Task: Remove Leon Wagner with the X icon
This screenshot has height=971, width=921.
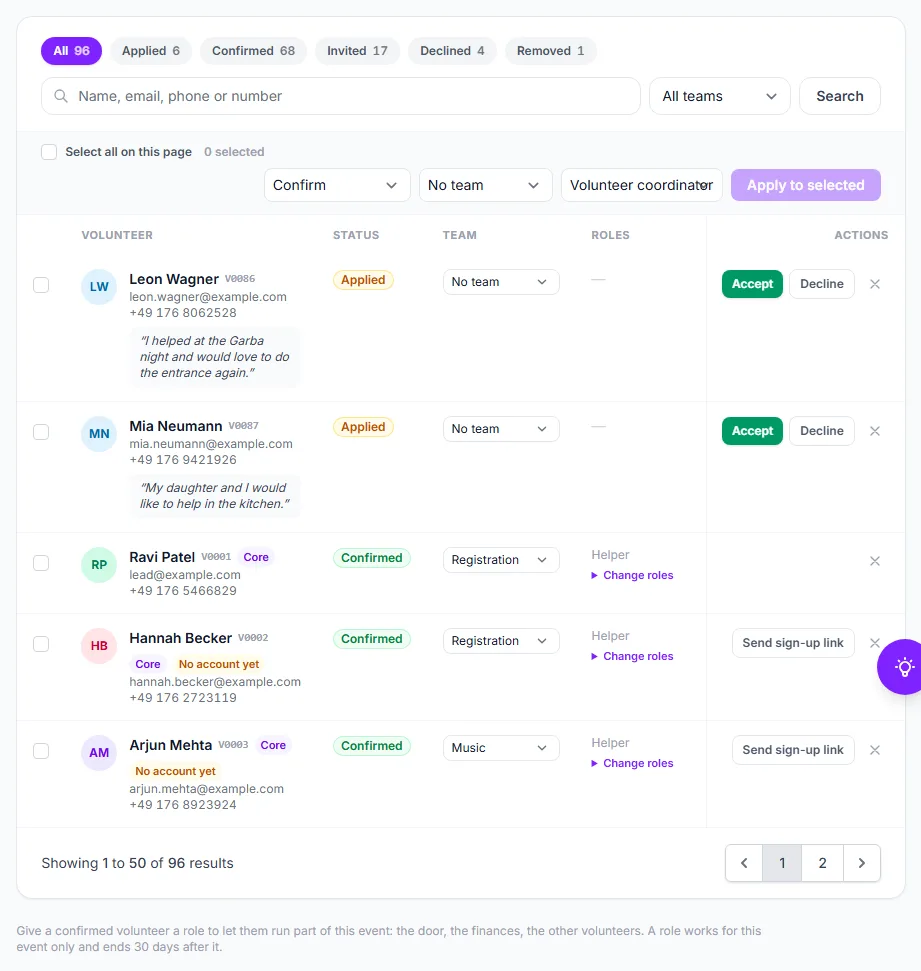Action: (875, 284)
